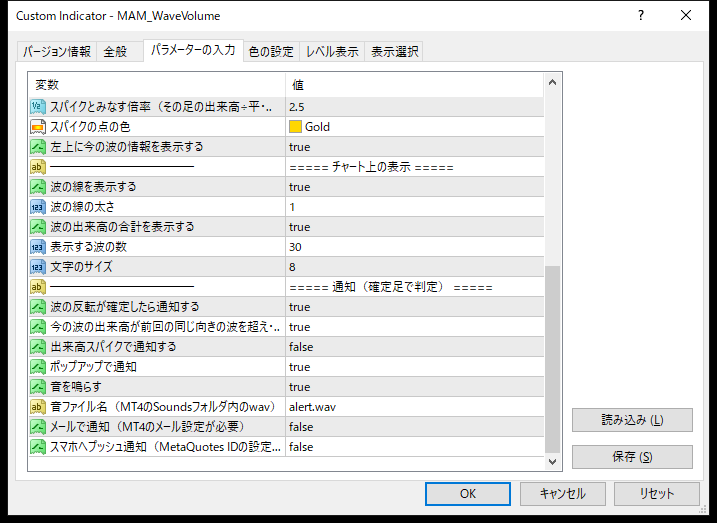Image resolution: width=717 pixels, height=523 pixels.
Task: Select the false value of メールで通知
Action: [x=301, y=427]
